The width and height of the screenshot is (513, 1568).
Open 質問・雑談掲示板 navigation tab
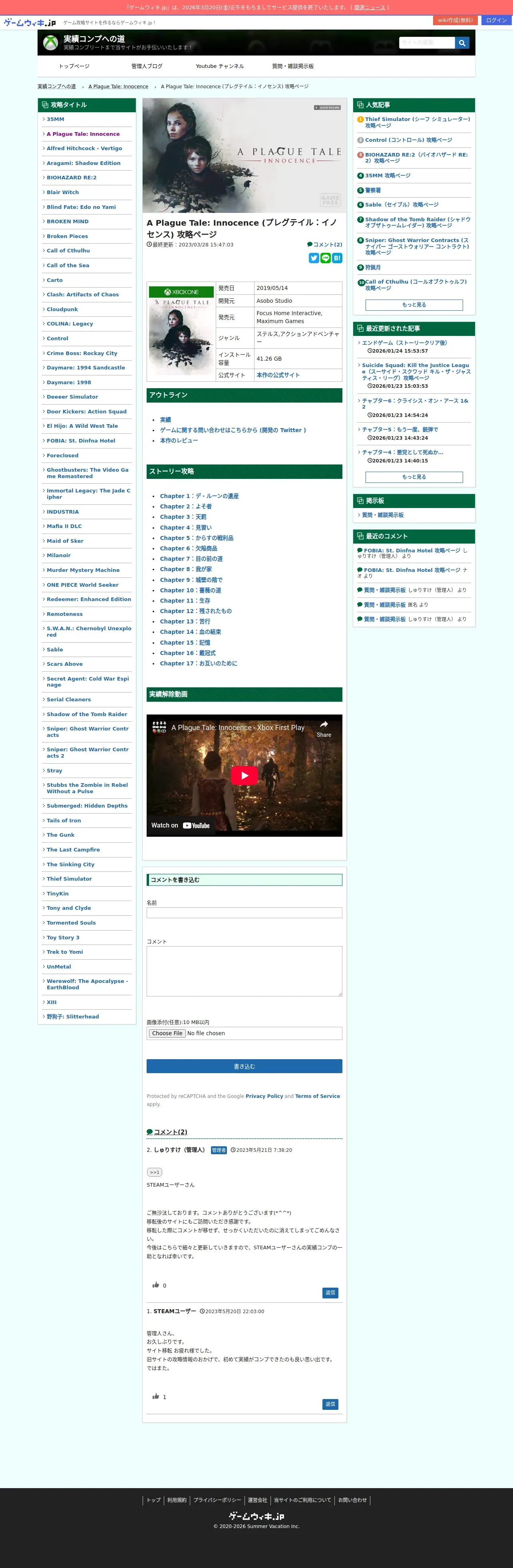(293, 66)
